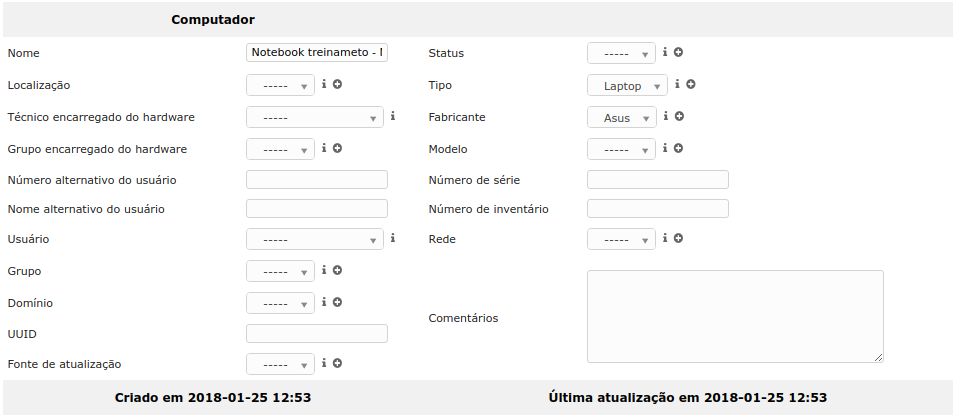Click the add icon next to Fabricante
The width and height of the screenshot is (954, 416).
pos(679,117)
